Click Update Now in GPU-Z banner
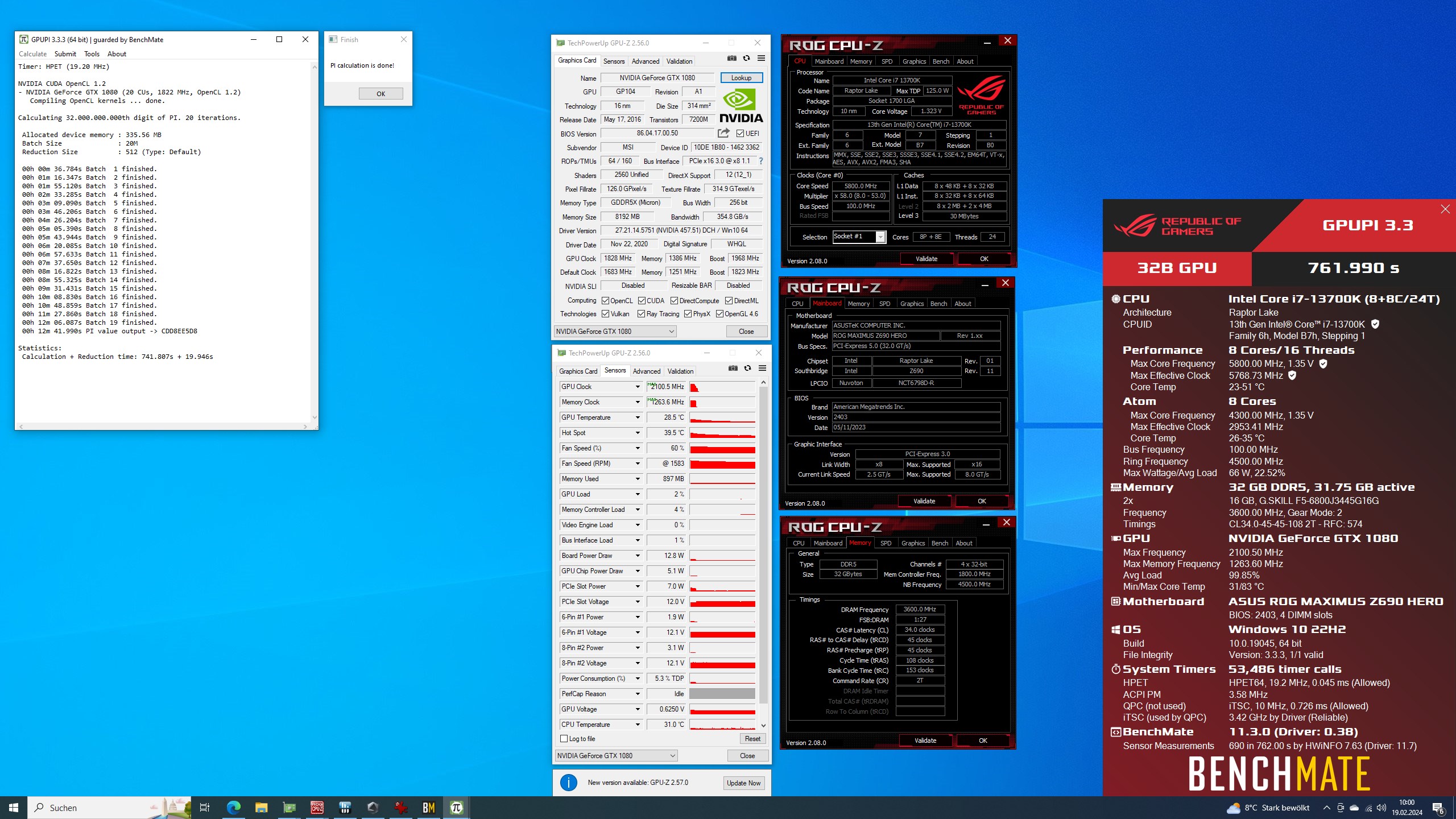 click(744, 783)
